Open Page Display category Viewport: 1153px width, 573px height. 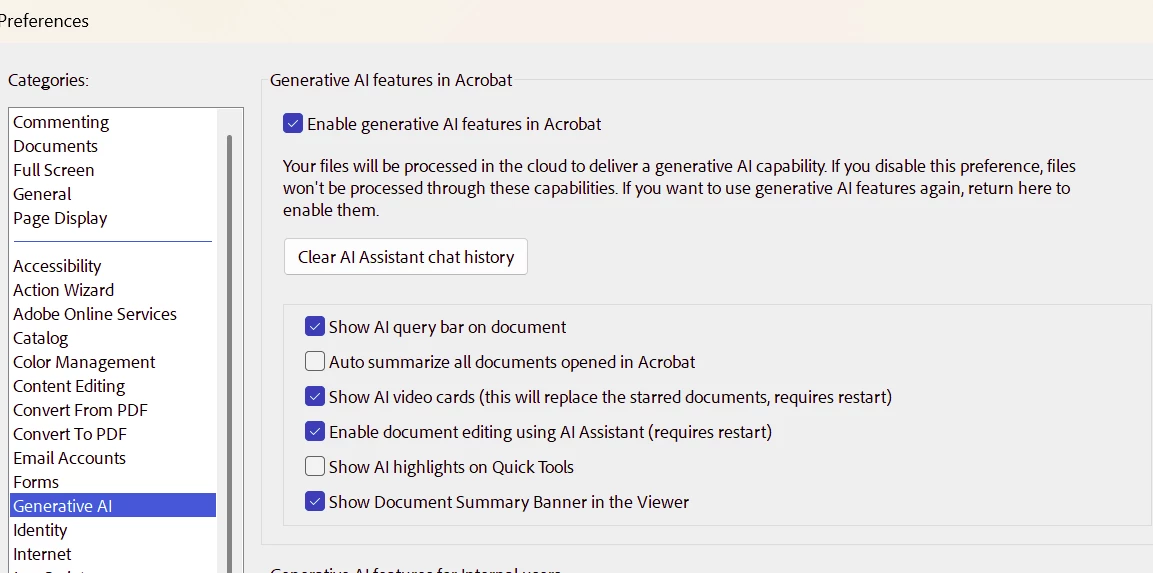[60, 218]
